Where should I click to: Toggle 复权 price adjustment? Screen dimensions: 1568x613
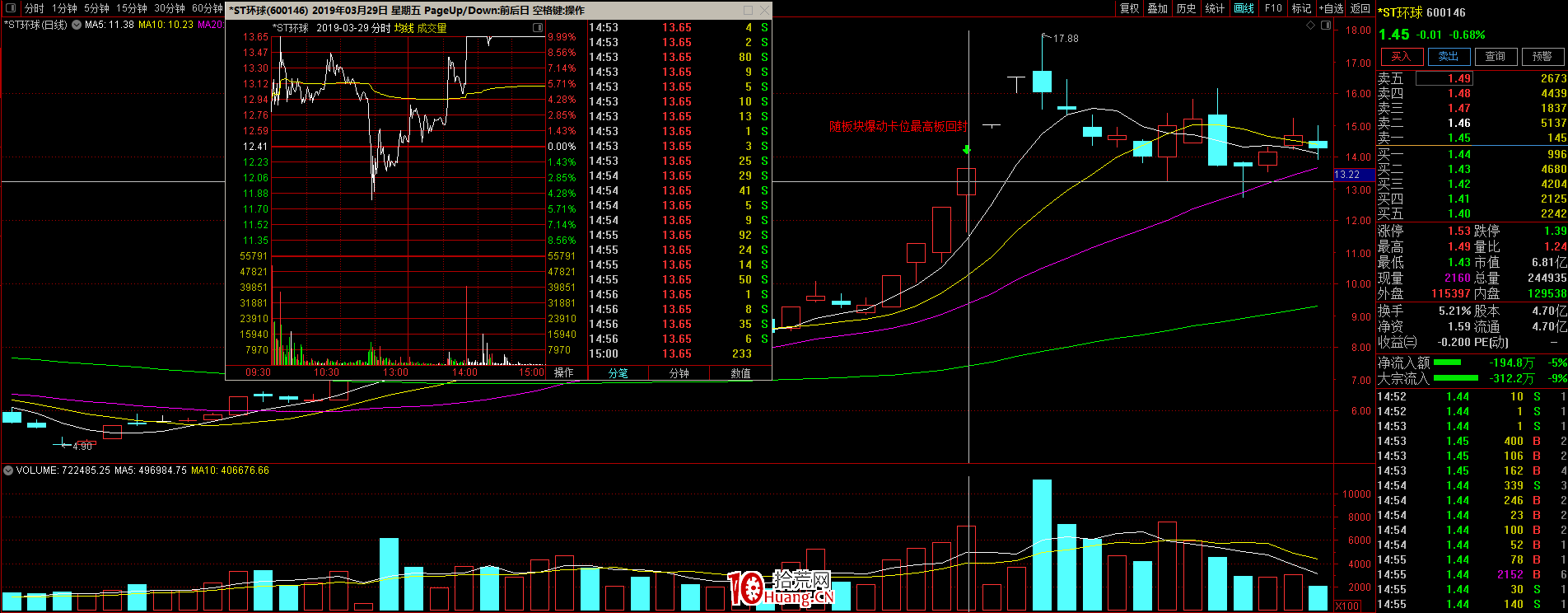[1129, 8]
